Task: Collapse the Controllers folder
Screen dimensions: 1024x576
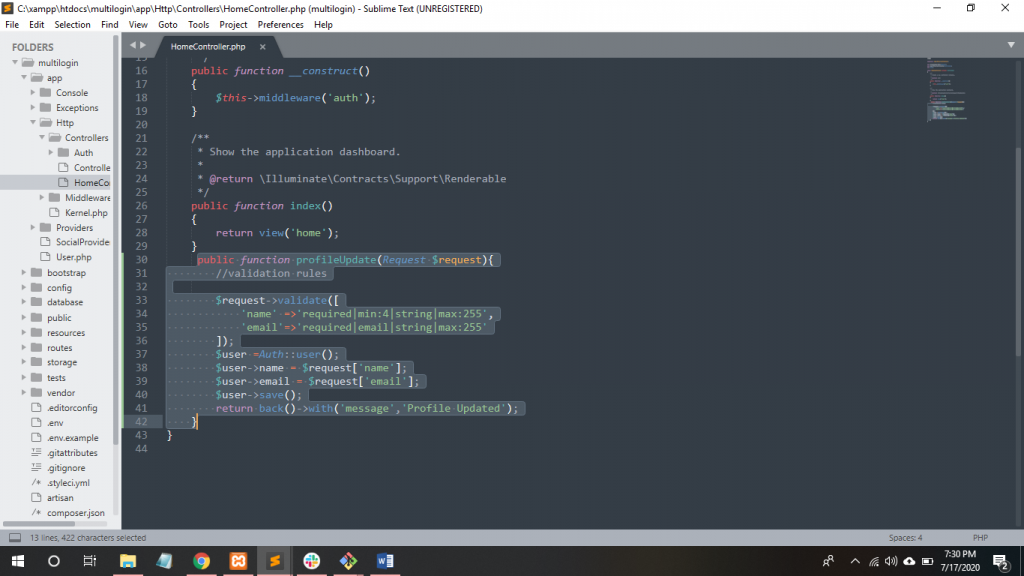Action: [42, 138]
